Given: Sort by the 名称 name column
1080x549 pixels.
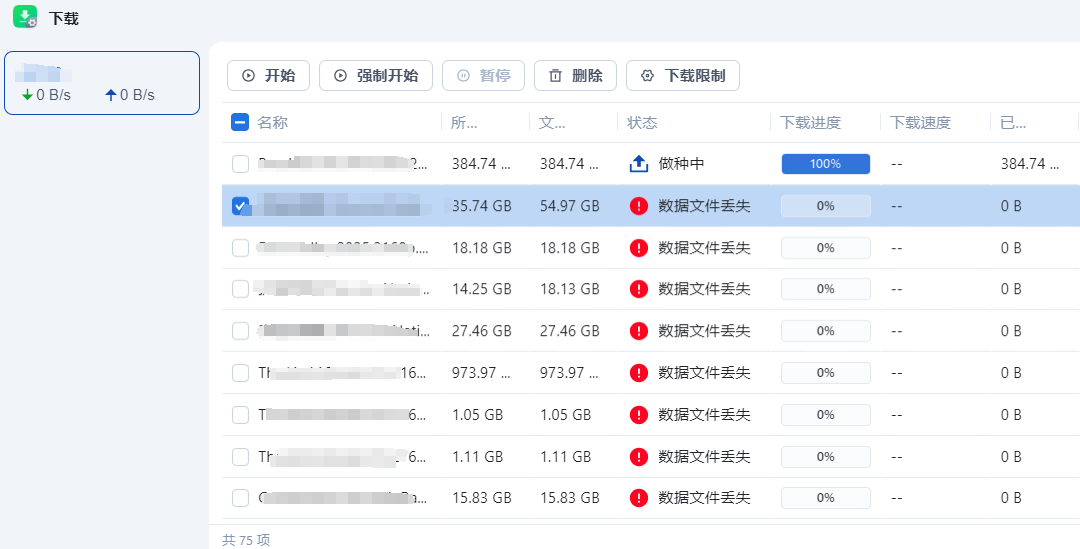Looking at the screenshot, I should tap(272, 123).
